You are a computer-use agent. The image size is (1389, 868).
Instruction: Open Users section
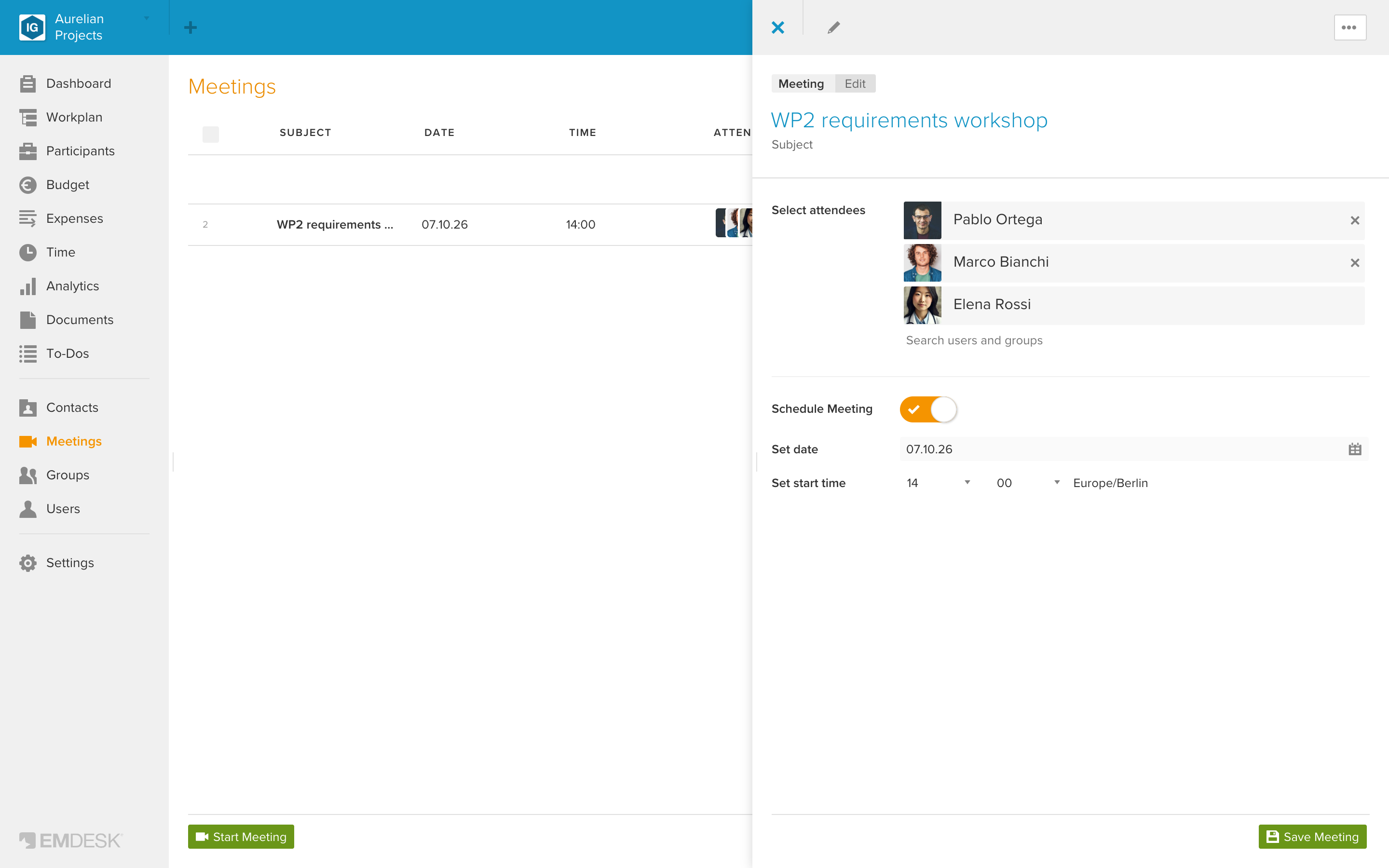click(49, 509)
